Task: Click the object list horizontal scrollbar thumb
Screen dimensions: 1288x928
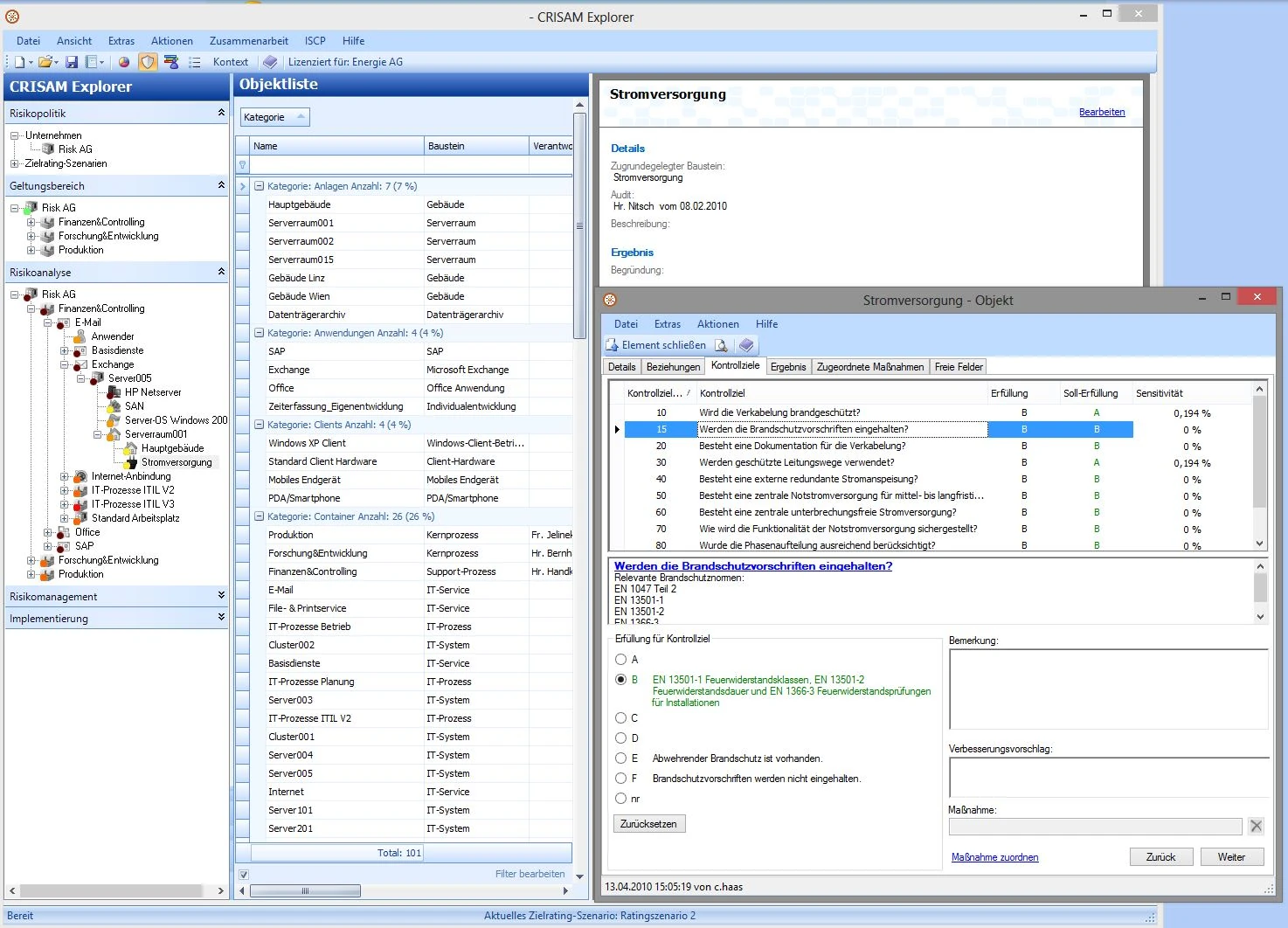Action: click(306, 891)
